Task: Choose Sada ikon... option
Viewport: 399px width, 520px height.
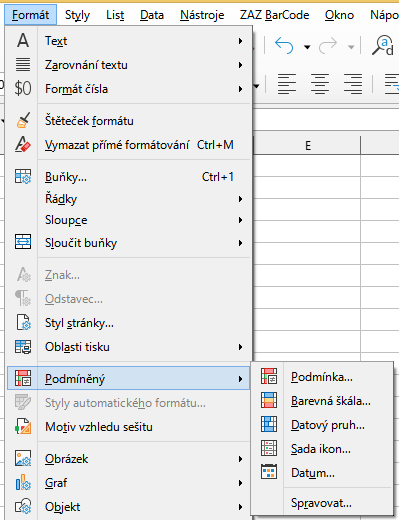Action: (322, 449)
